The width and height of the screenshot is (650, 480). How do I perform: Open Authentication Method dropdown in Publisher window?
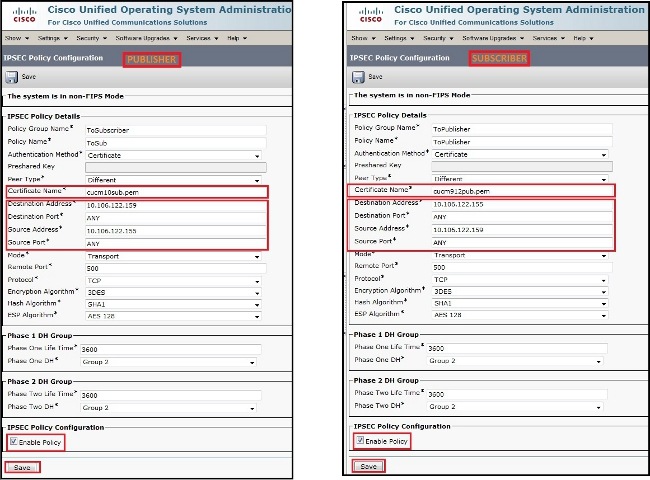(x=173, y=156)
